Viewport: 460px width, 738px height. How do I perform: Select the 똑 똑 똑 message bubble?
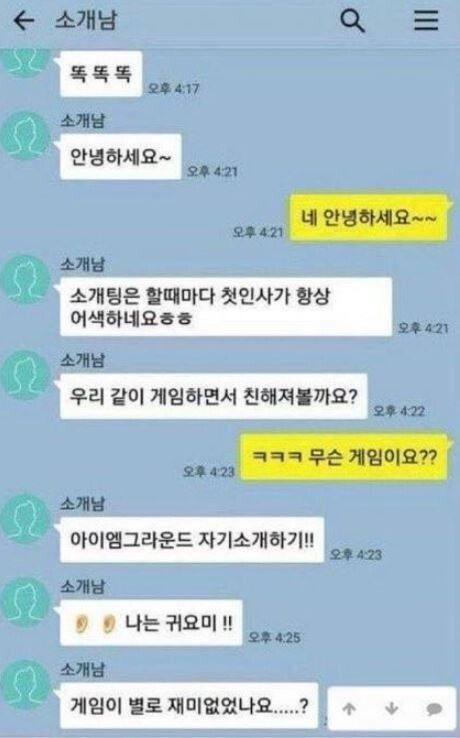point(101,74)
